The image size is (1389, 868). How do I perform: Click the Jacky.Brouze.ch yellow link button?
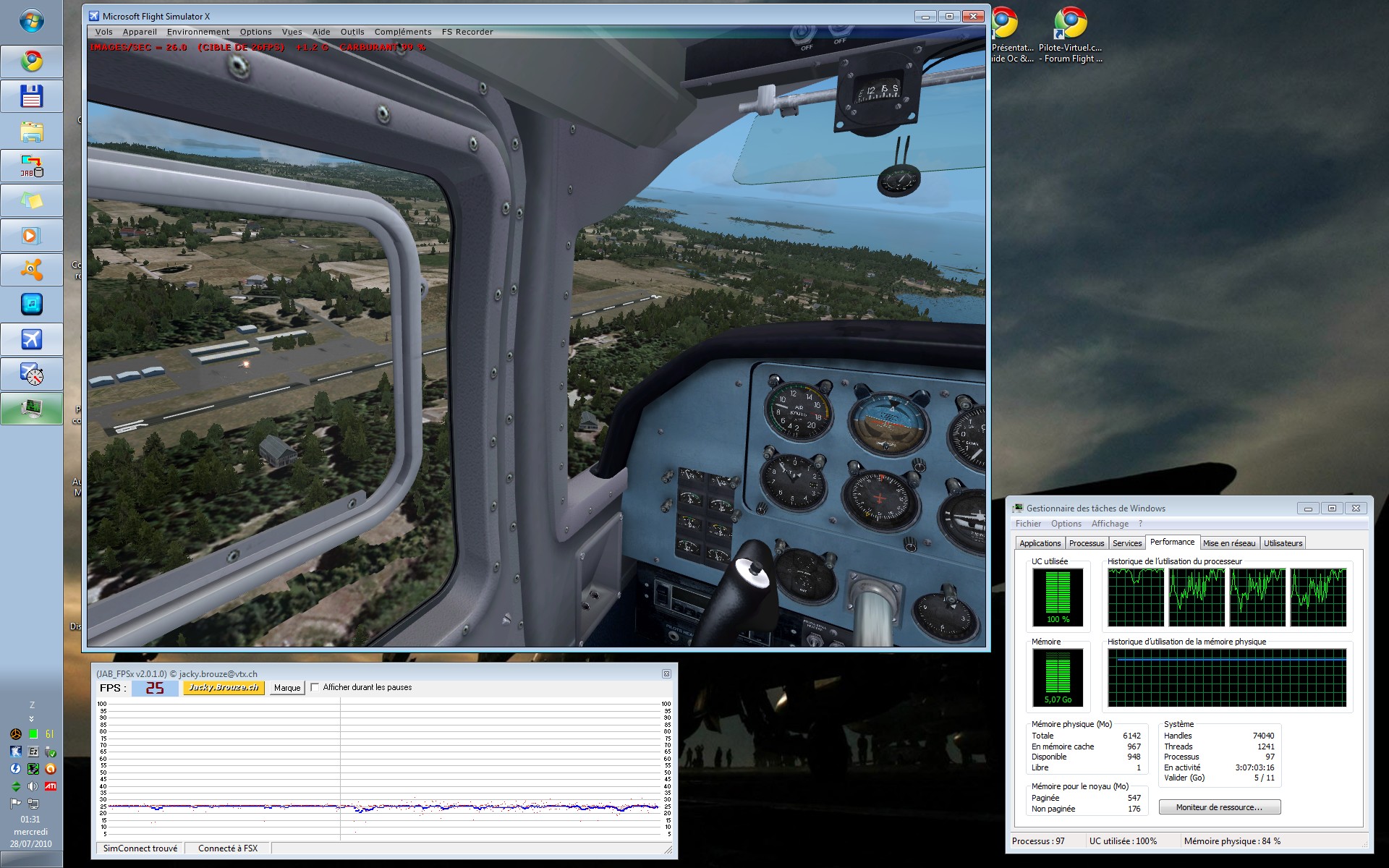[x=224, y=688]
